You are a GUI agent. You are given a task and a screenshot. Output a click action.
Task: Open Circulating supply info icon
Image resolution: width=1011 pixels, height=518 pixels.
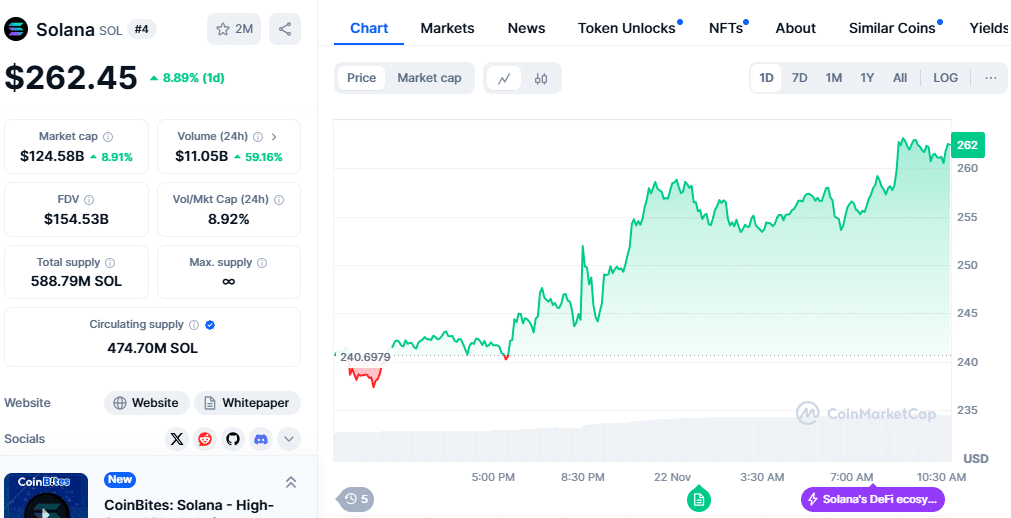(194, 324)
